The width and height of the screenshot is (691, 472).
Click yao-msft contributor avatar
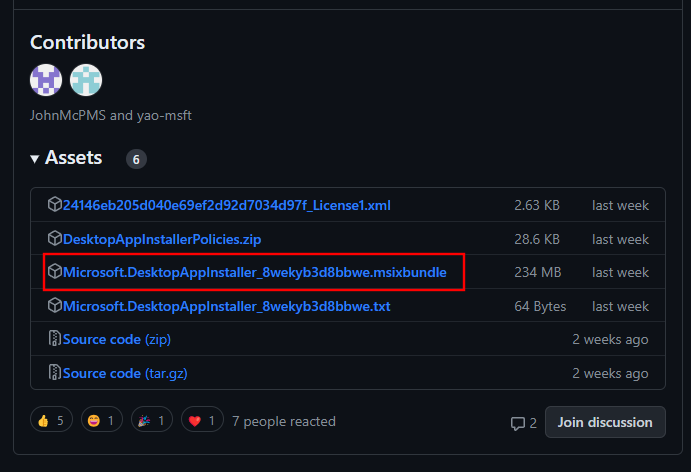click(x=86, y=79)
